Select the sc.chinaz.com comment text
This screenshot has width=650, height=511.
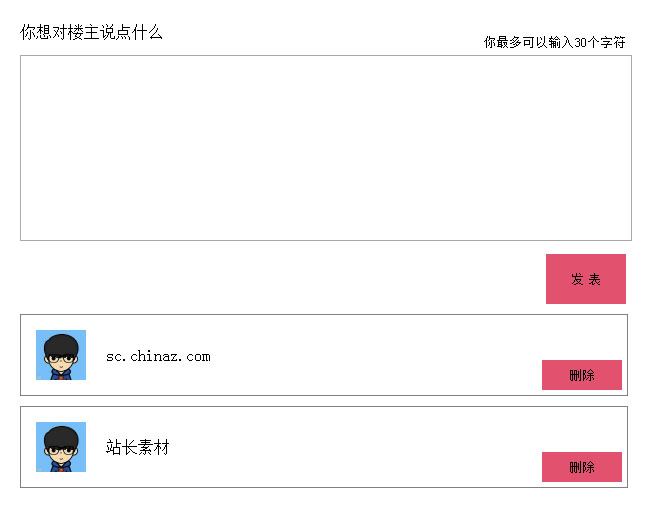pyautogui.click(x=158, y=356)
